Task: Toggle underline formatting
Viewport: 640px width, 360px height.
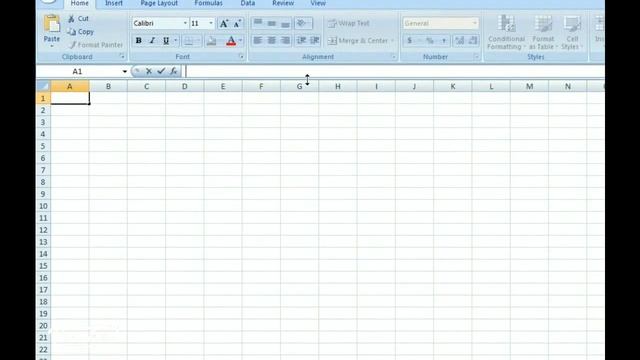Action: coord(166,41)
